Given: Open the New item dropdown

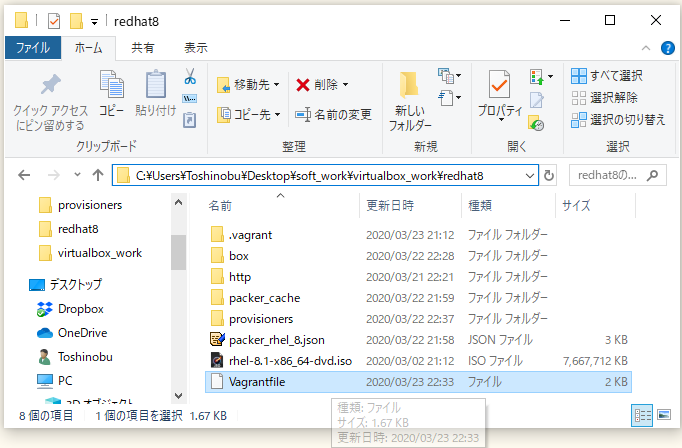Looking at the screenshot, I should tap(450, 76).
